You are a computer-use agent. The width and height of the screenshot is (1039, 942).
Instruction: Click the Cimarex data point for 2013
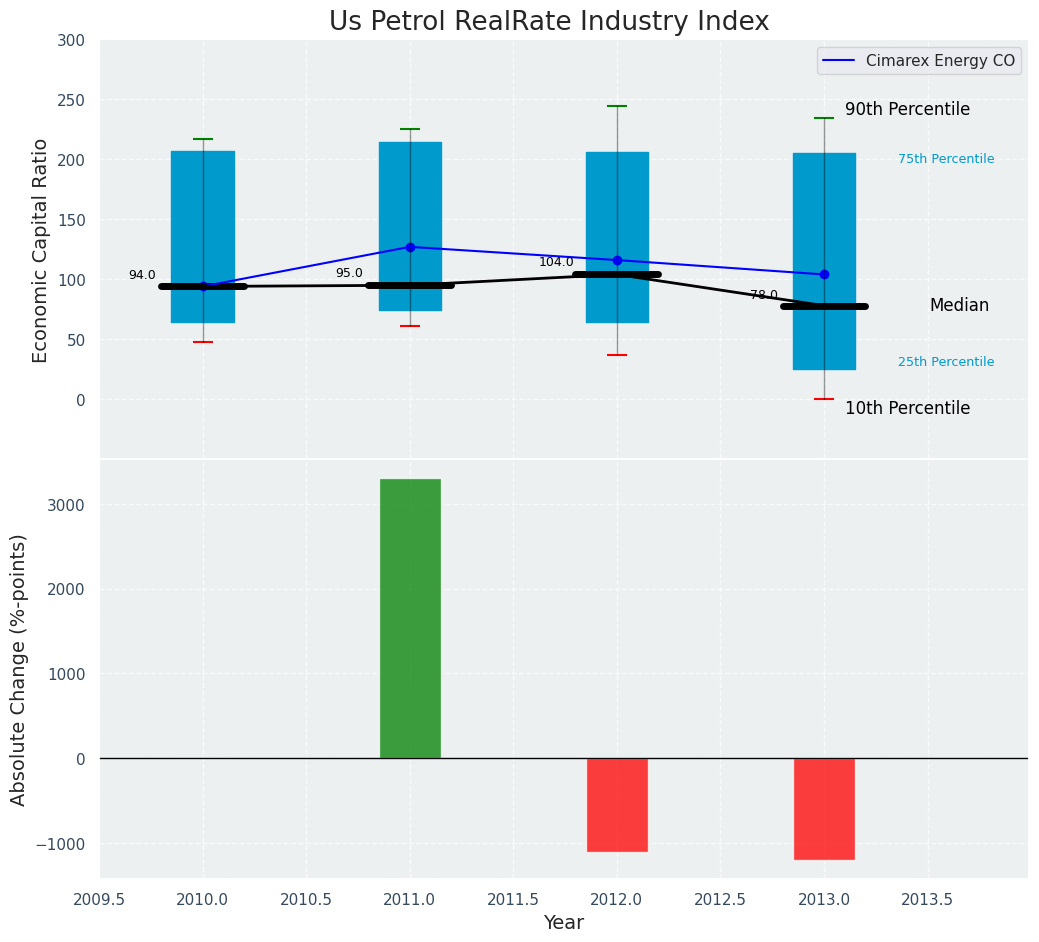pyautogui.click(x=824, y=274)
